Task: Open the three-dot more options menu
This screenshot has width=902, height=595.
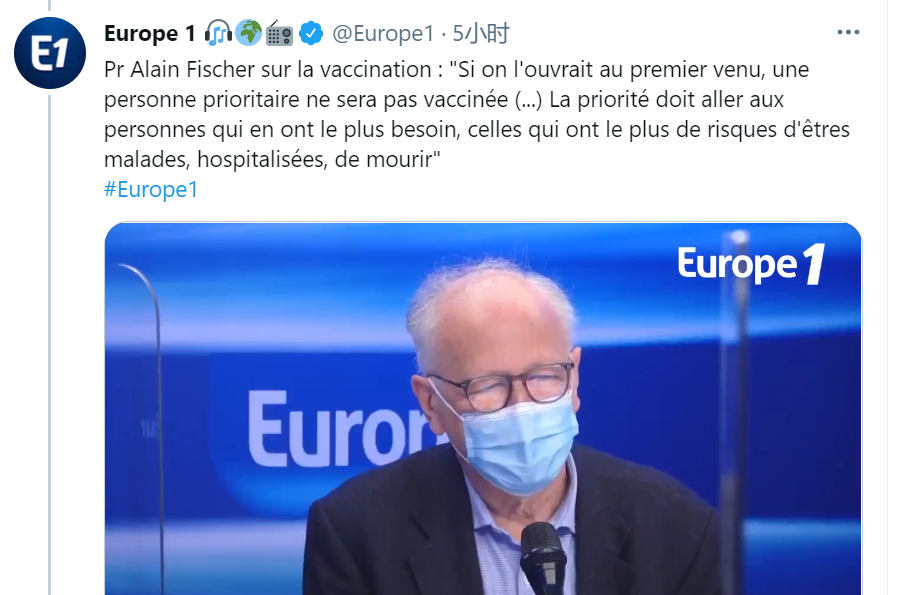Action: click(848, 32)
